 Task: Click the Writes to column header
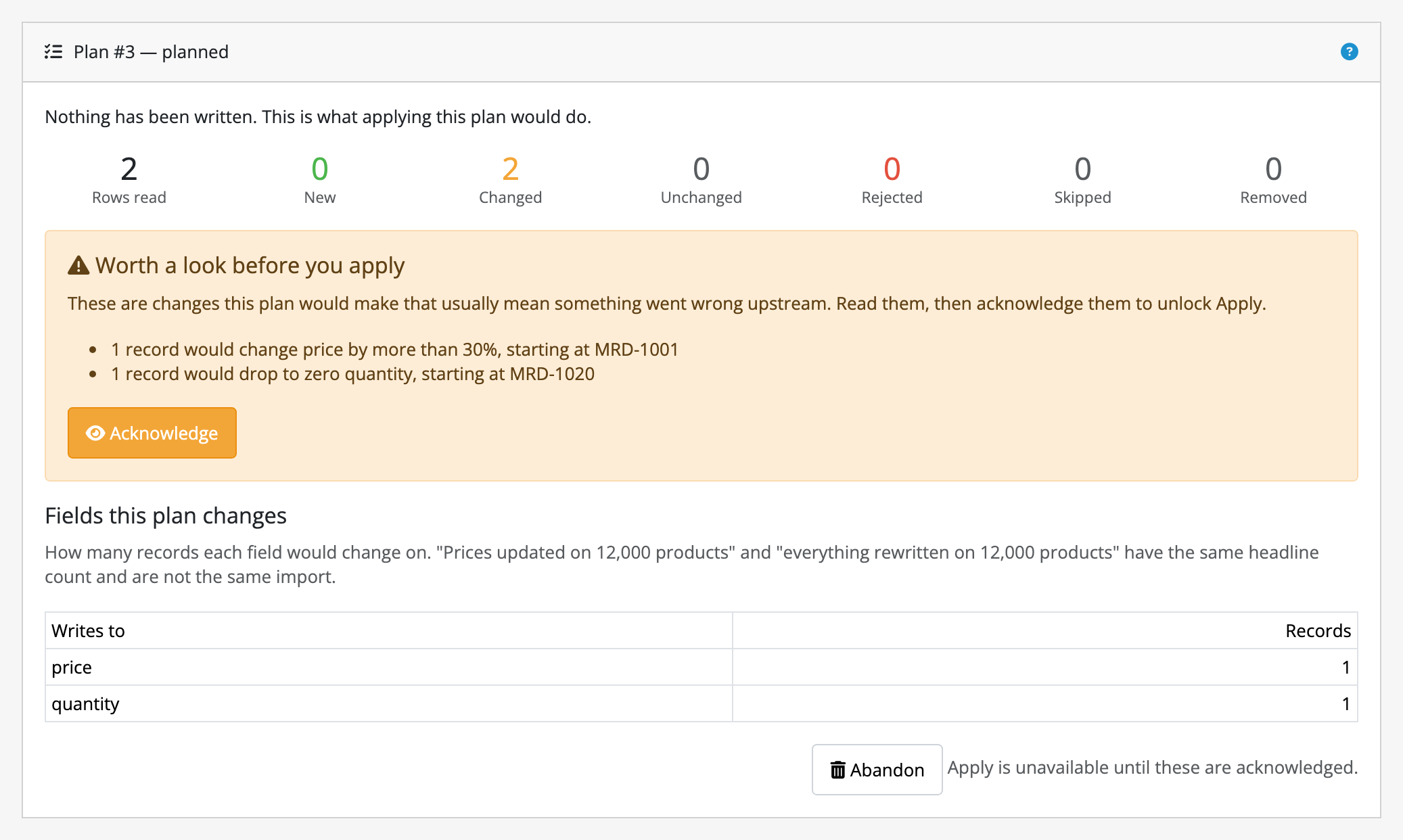pos(88,631)
